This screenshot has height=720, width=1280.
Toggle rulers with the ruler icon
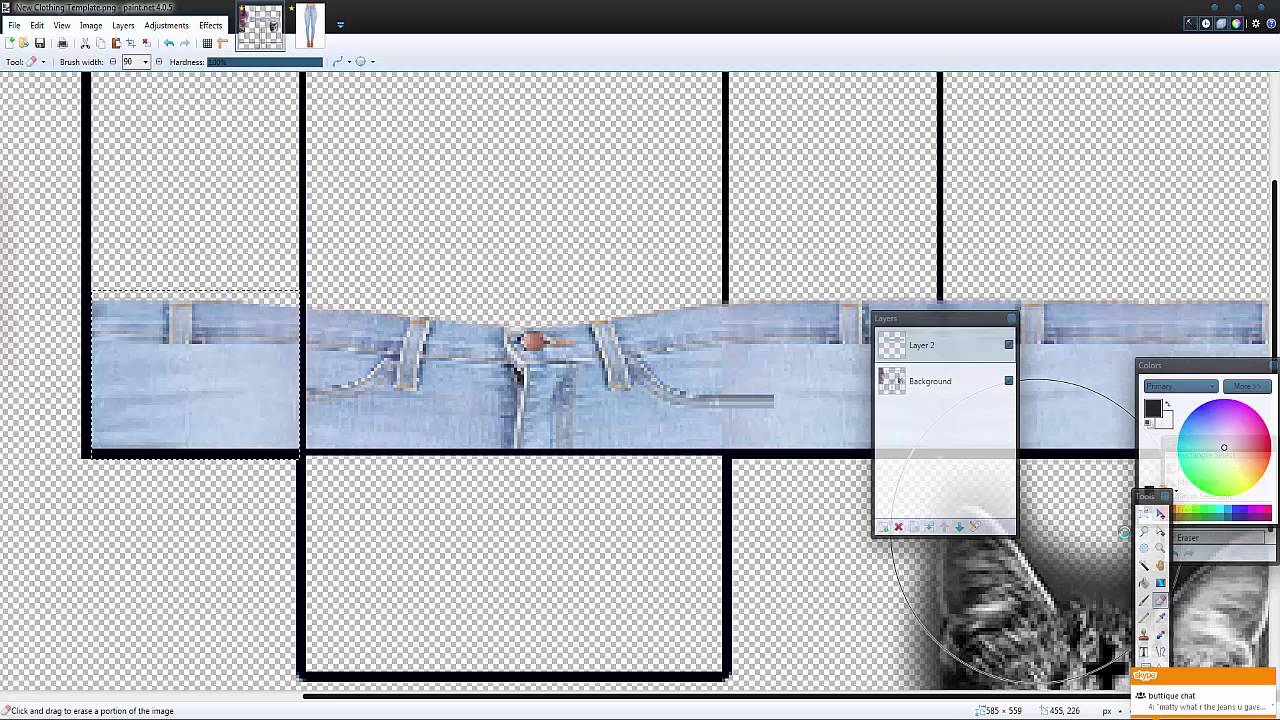(222, 43)
